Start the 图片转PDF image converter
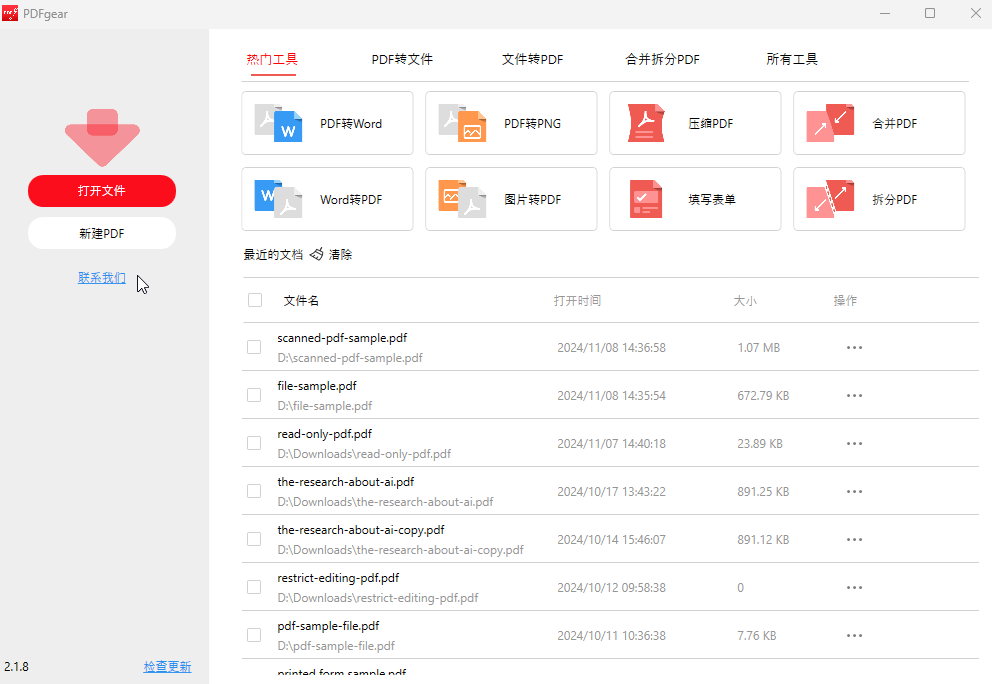The image size is (992, 684). point(511,200)
